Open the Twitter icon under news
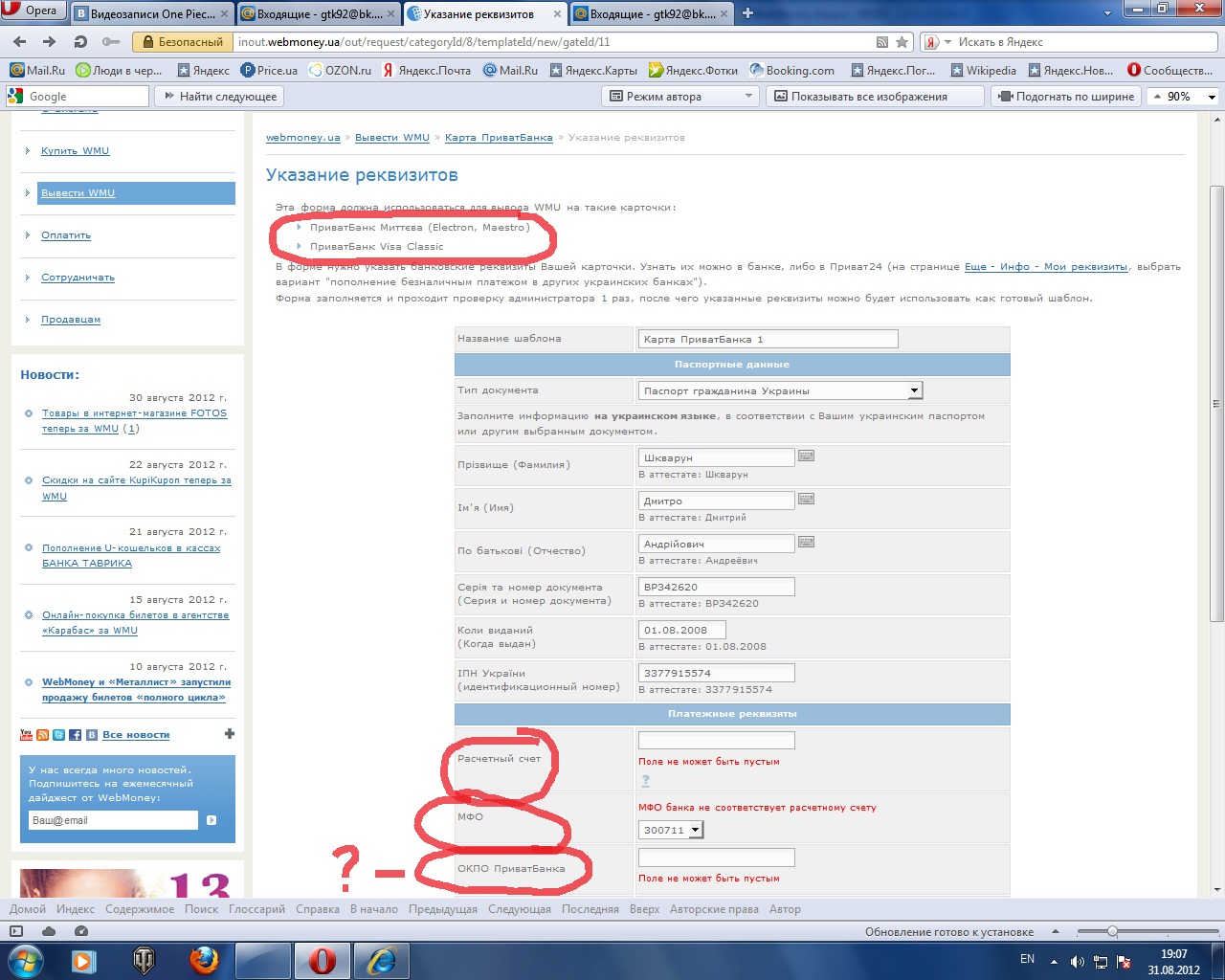Screen dimensions: 1225x980 (x=58, y=735)
